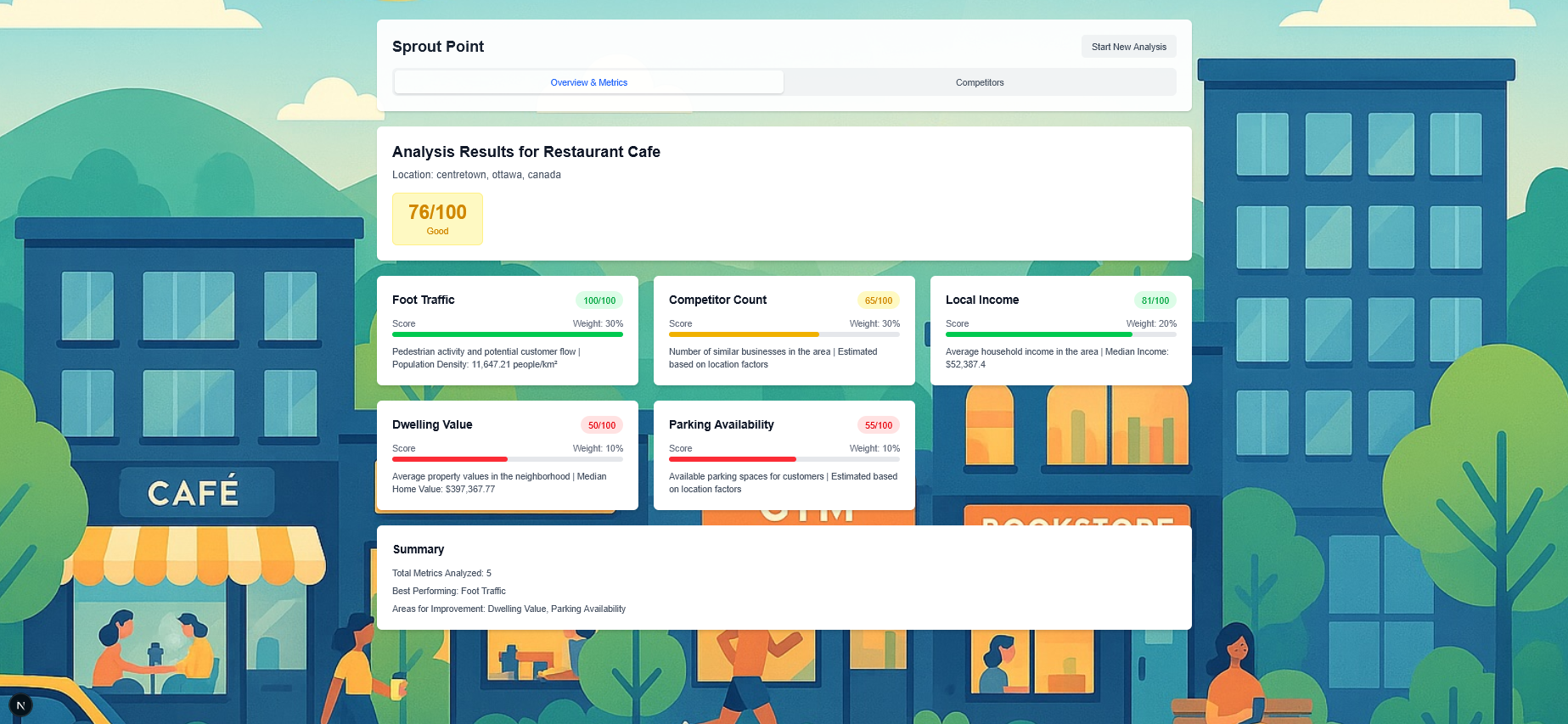This screenshot has width=1568, height=724.
Task: Click the Dwelling Value 50/100 badge
Action: [602, 425]
